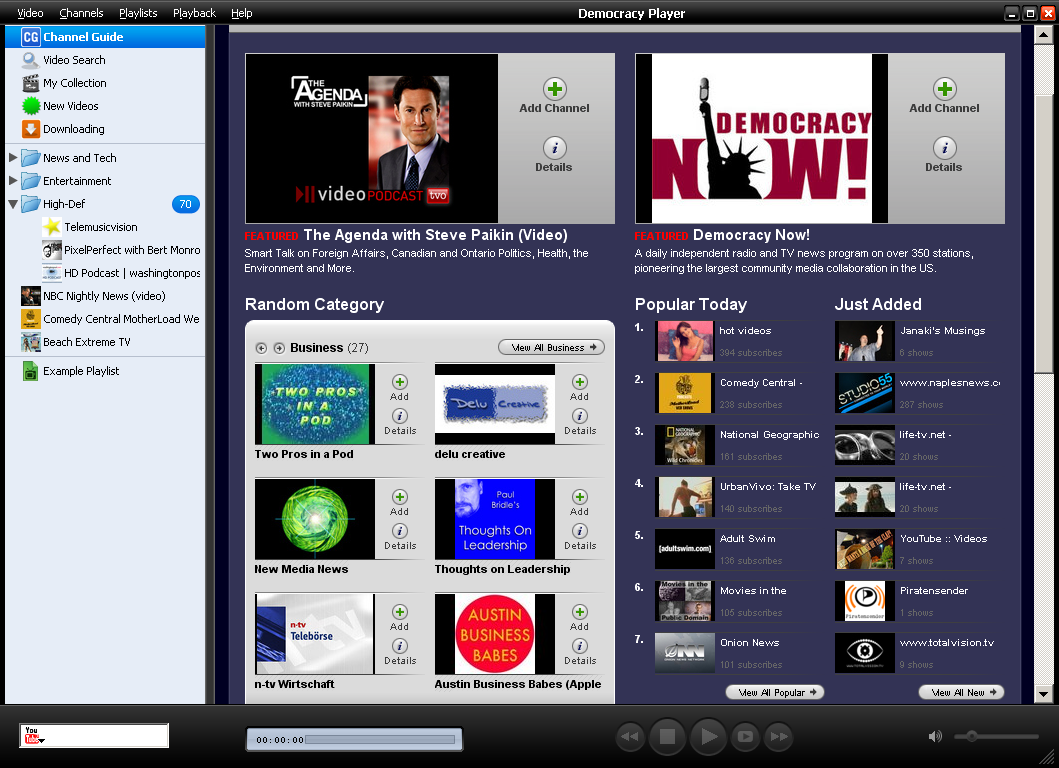Click View All Business button

[551, 347]
